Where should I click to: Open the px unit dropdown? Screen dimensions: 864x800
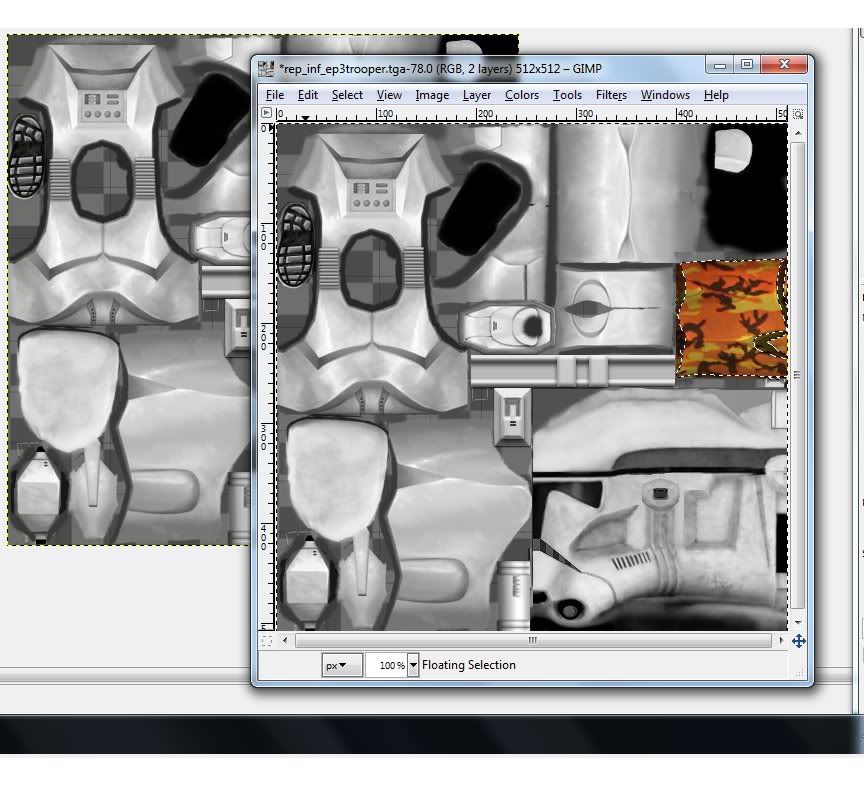(342, 665)
